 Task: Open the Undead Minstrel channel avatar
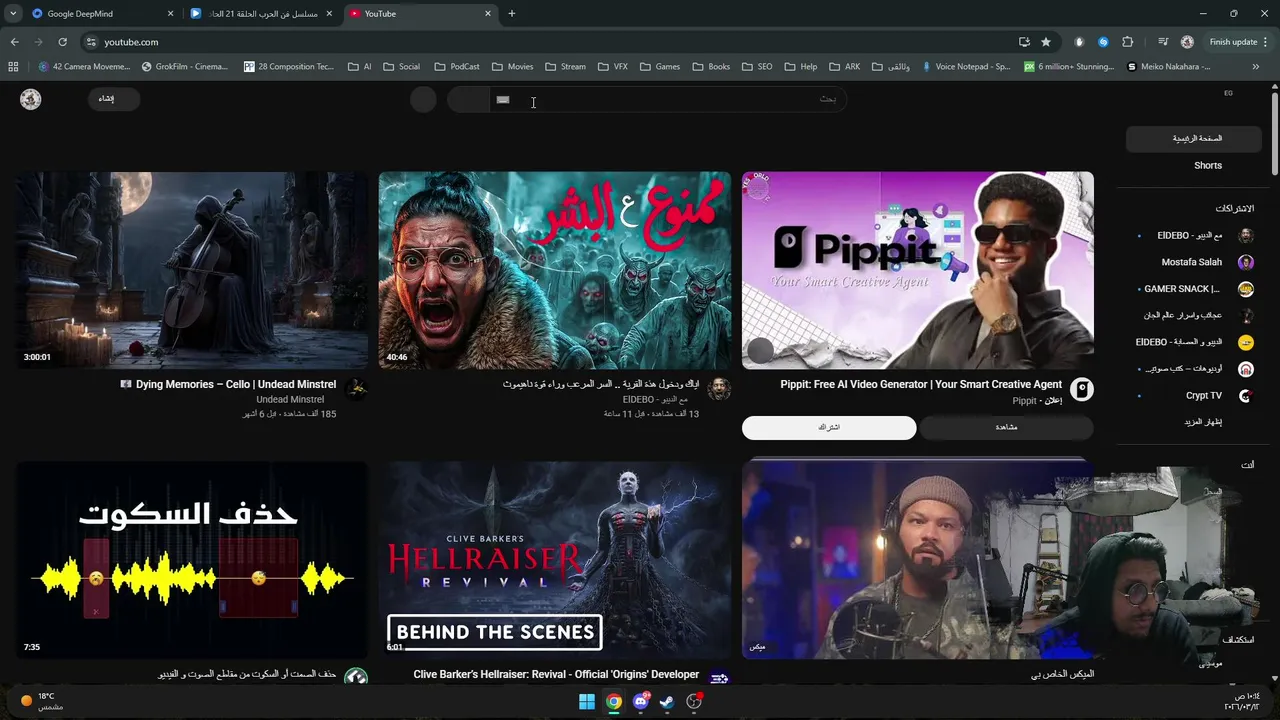pos(356,389)
